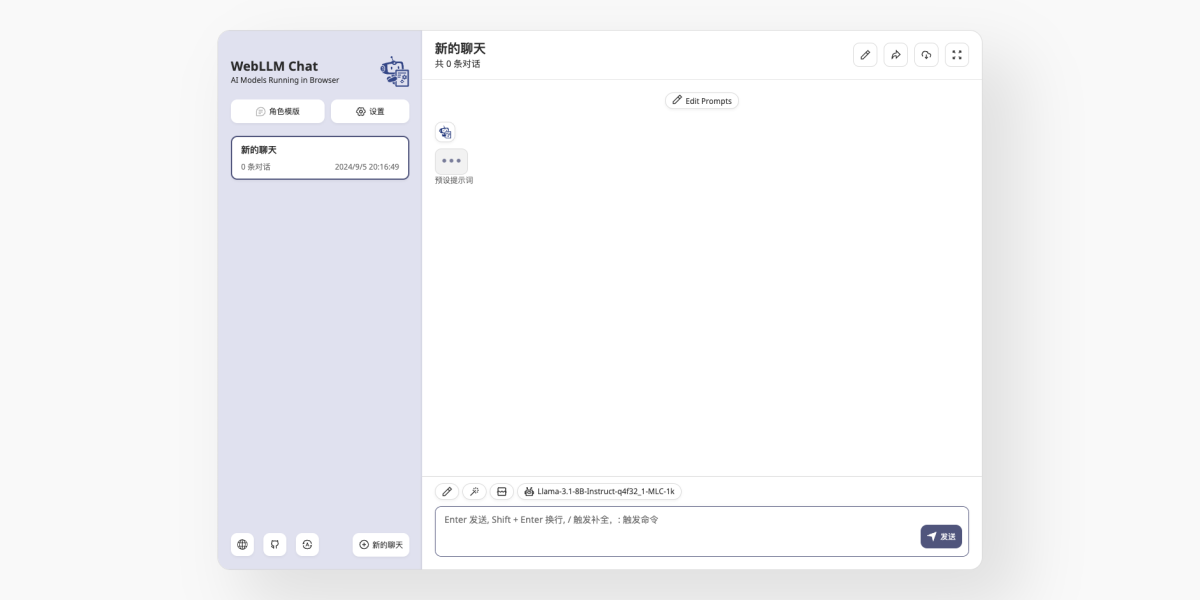Image resolution: width=1200 pixels, height=600 pixels.
Task: Open the Llama-3.1-8B-Instruct model selector
Action: point(598,491)
